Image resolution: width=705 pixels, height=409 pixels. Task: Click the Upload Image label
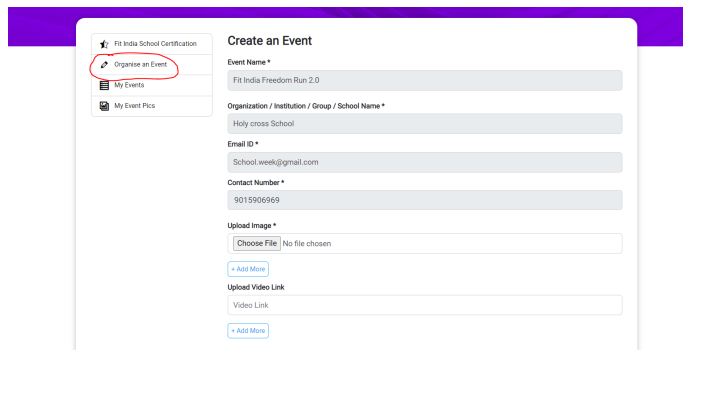pos(252,226)
